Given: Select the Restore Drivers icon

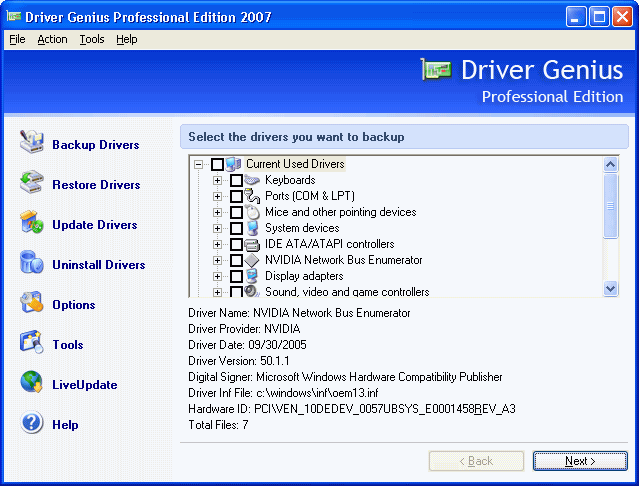Looking at the screenshot, I should (x=32, y=184).
